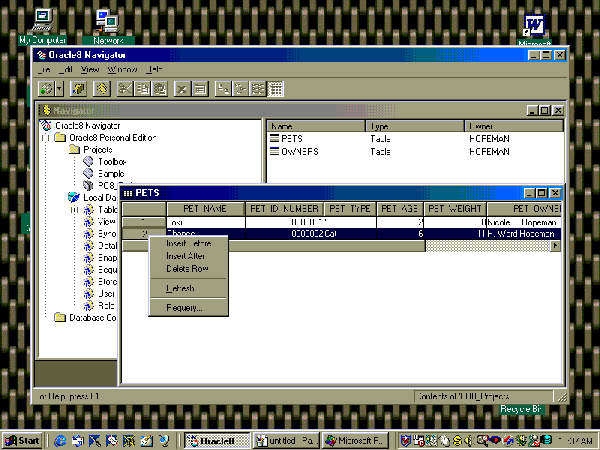Toggle the Details view toolbar button

tap(276, 89)
